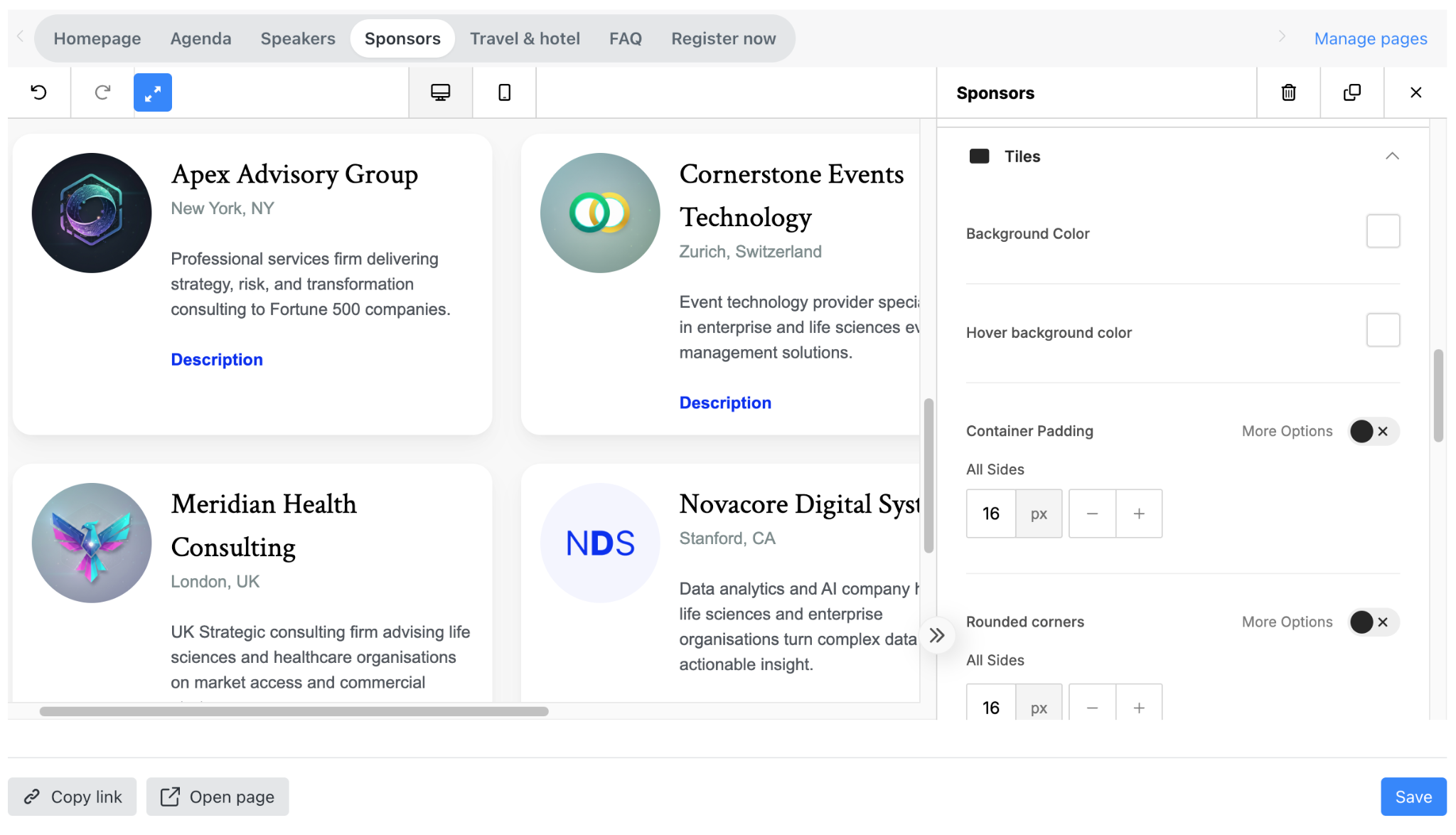Delete the Sponsors section with trash icon
This screenshot has height=835, width=1456.
coord(1288,92)
